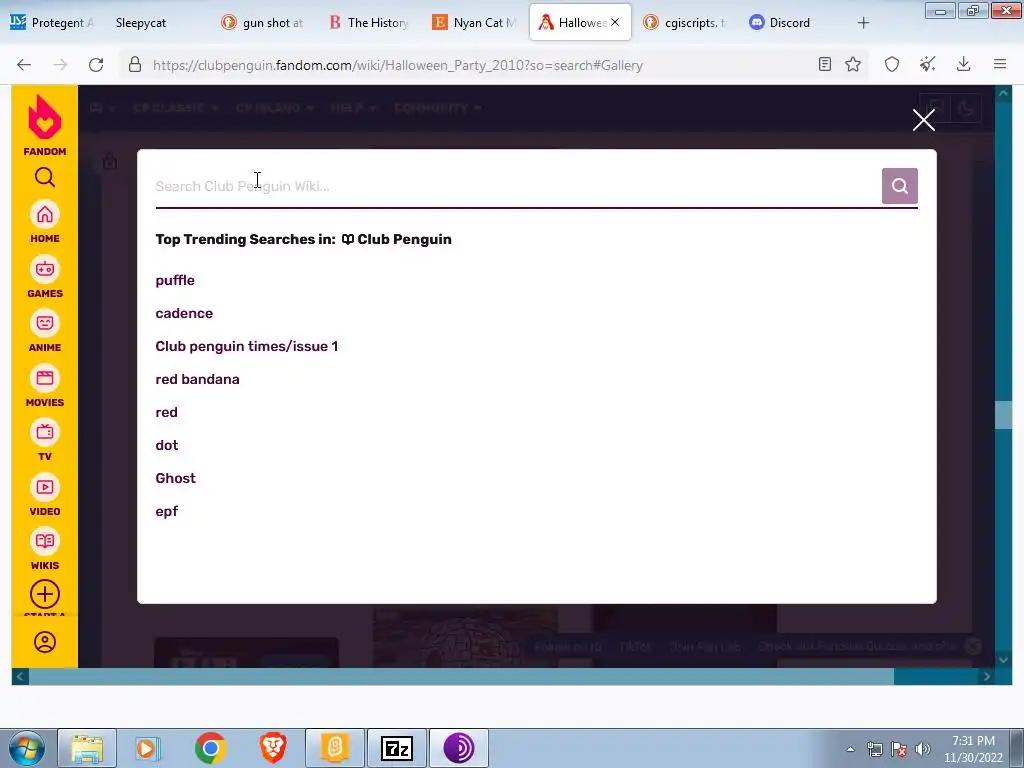Screen dimensions: 1024x768
Task: Select 'Club penguin times/issue 1' search
Action: point(247,346)
